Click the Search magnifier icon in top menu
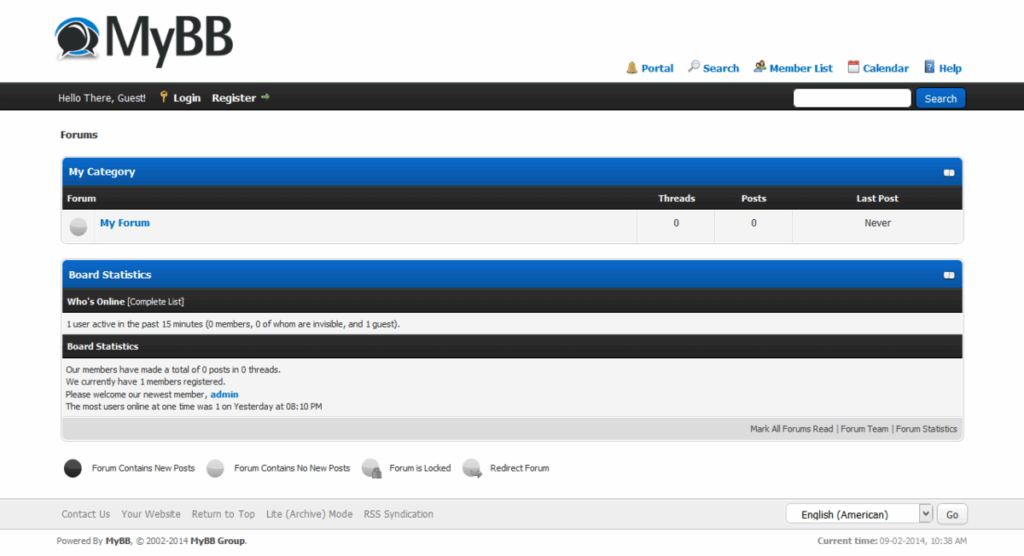The height and width of the screenshot is (556, 1024). click(694, 67)
